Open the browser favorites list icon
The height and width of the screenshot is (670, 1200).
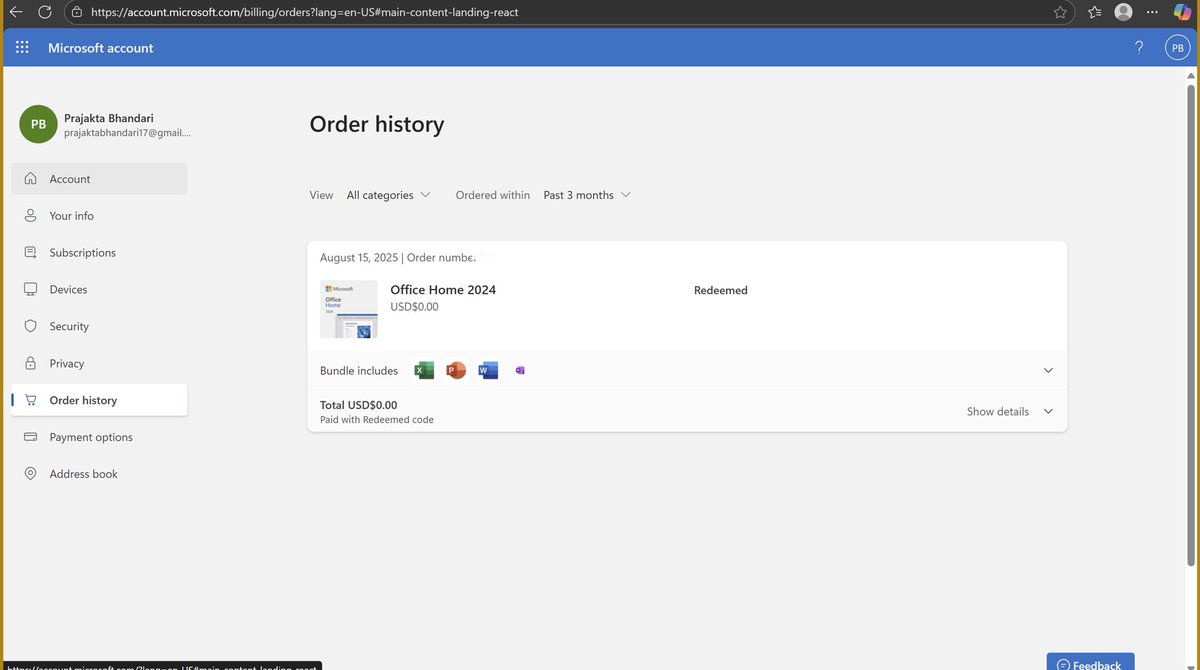1095,12
